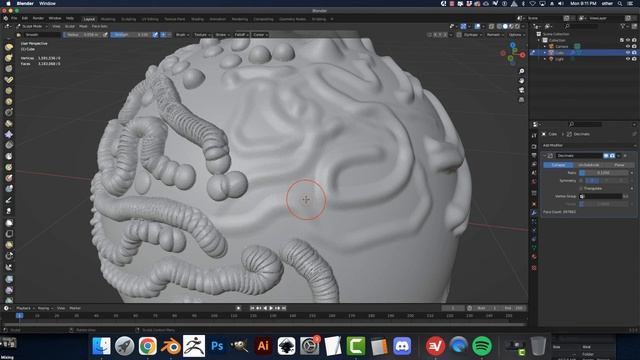Image resolution: width=640 pixels, height=360 pixels.
Task: Select the Planar decimate mode
Action: click(x=619, y=164)
